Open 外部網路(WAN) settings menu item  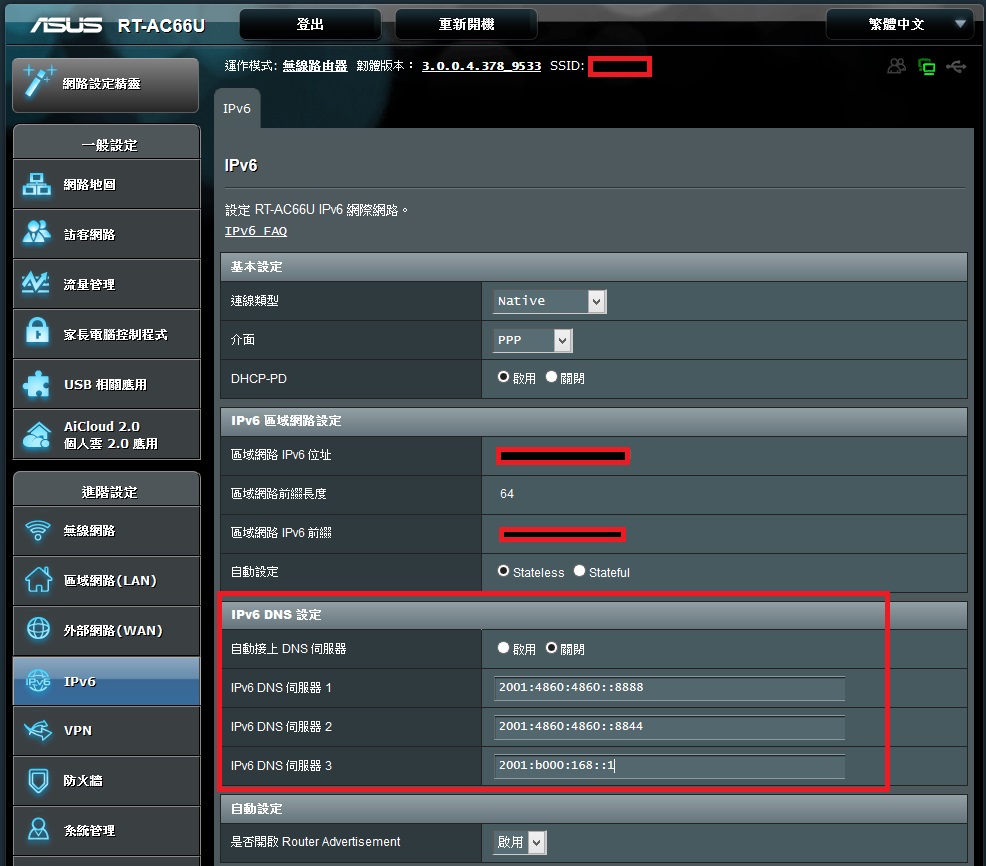pos(107,630)
